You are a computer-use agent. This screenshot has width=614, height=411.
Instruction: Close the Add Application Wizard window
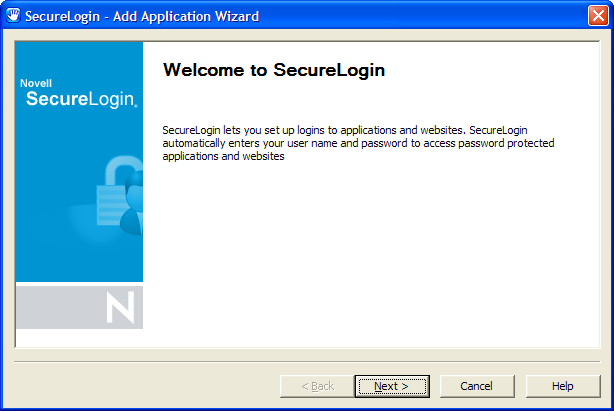[598, 16]
